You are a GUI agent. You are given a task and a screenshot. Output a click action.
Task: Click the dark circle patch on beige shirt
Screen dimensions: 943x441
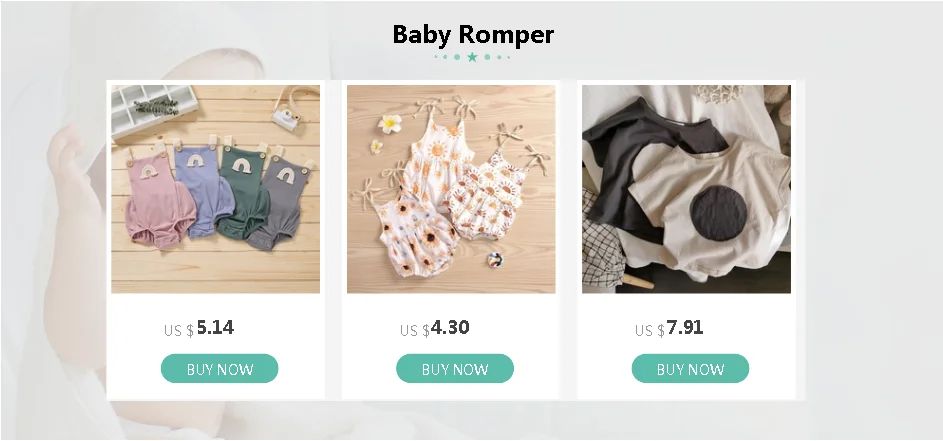click(x=718, y=213)
